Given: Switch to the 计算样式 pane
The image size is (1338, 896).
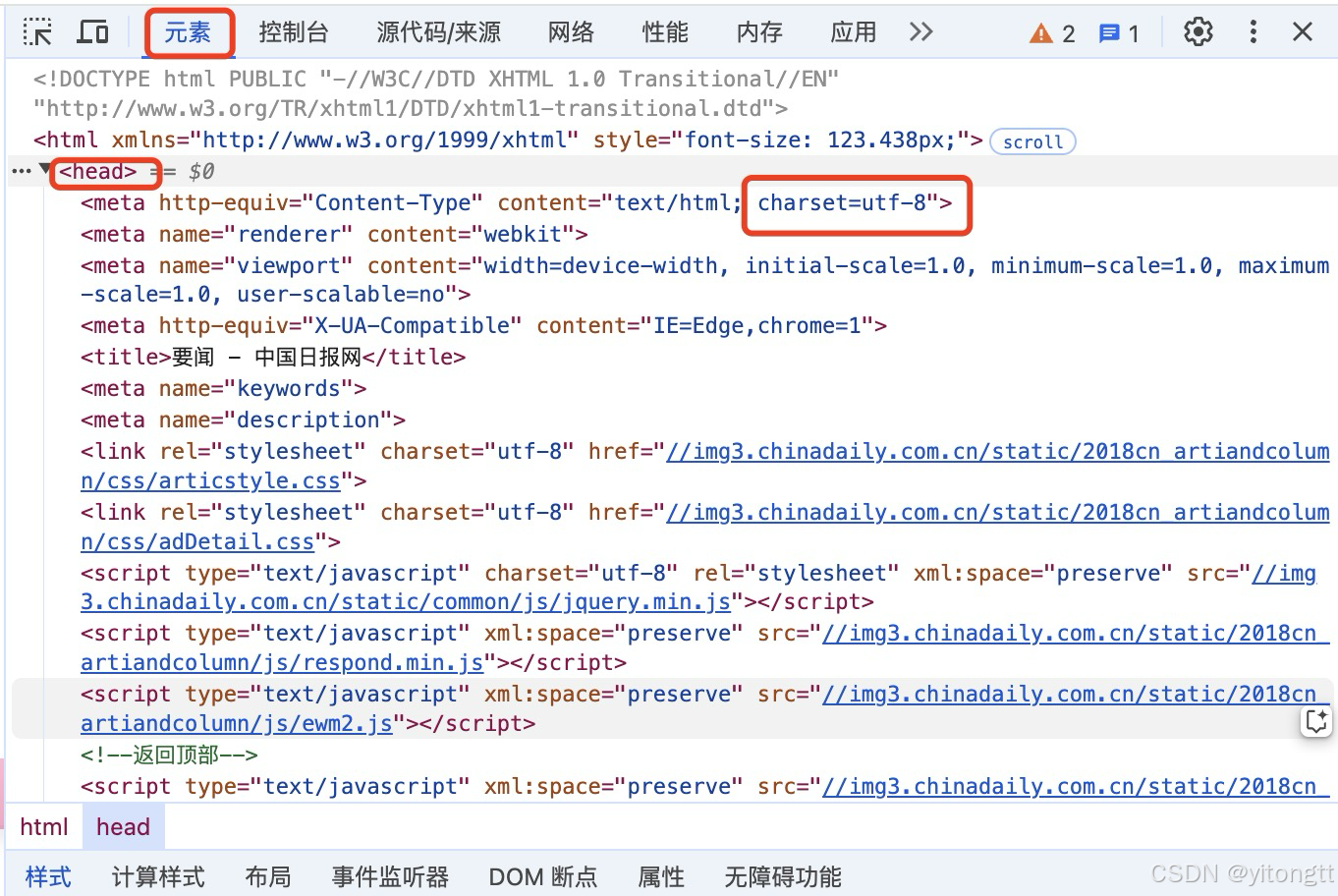Looking at the screenshot, I should click(x=157, y=876).
